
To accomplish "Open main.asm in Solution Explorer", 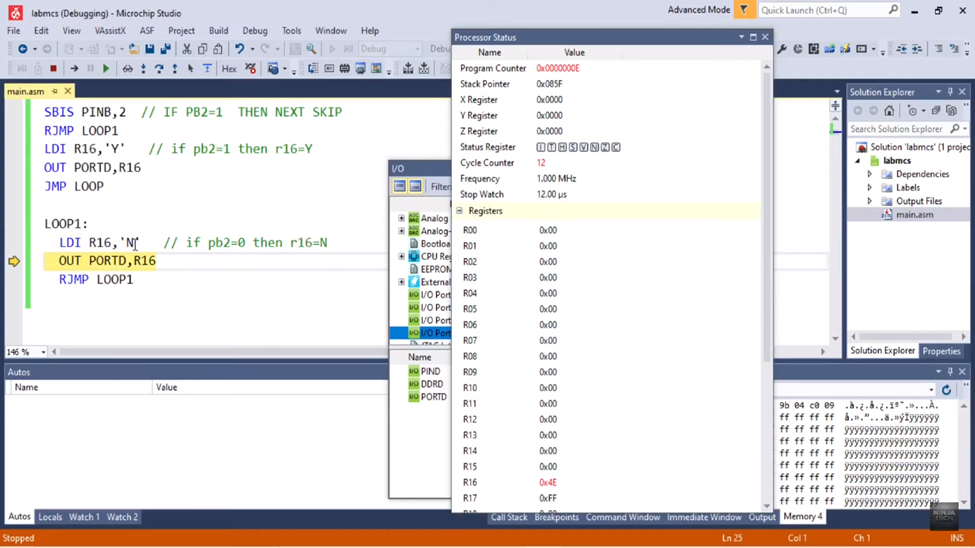I will click(x=914, y=215).
